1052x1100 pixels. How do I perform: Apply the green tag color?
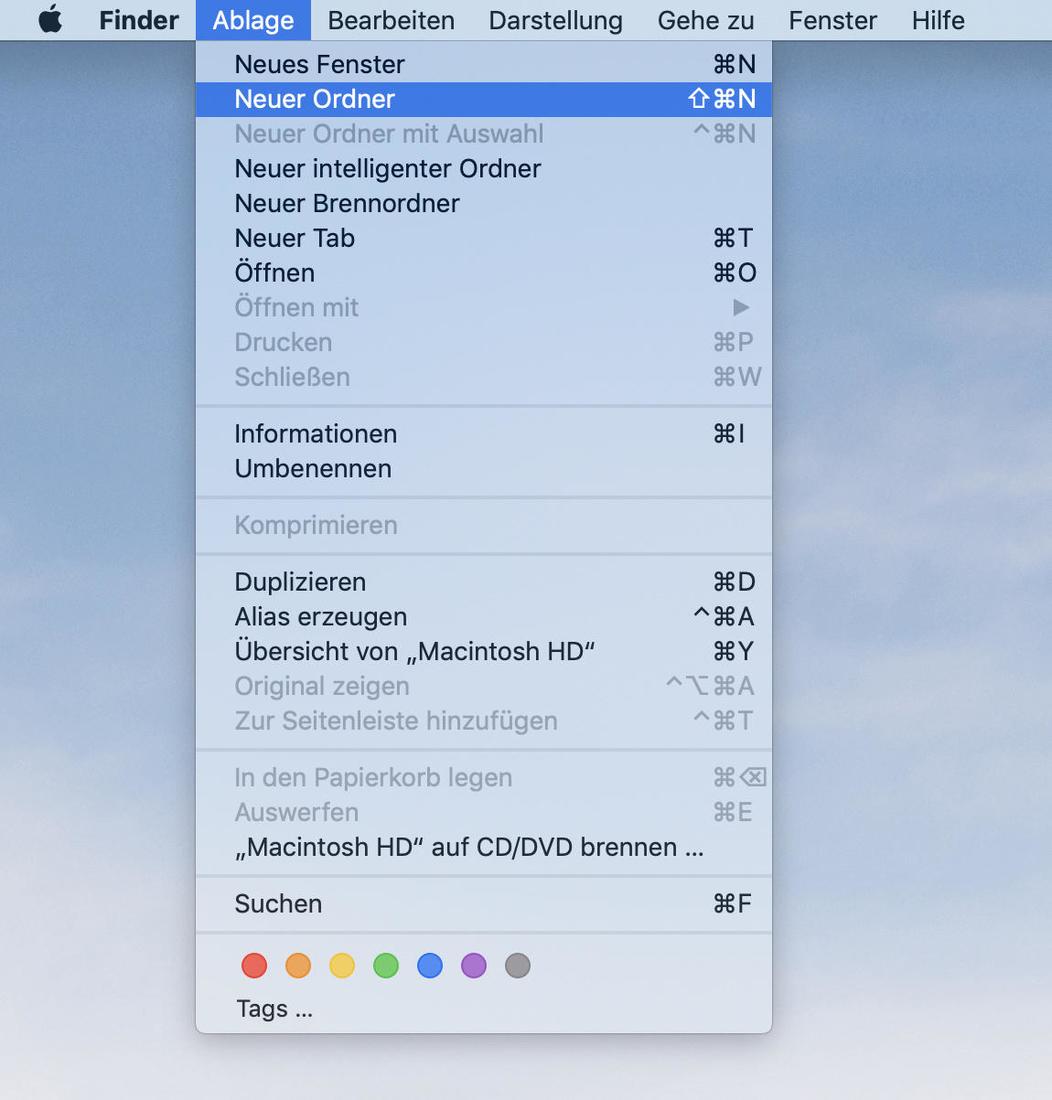[386, 965]
